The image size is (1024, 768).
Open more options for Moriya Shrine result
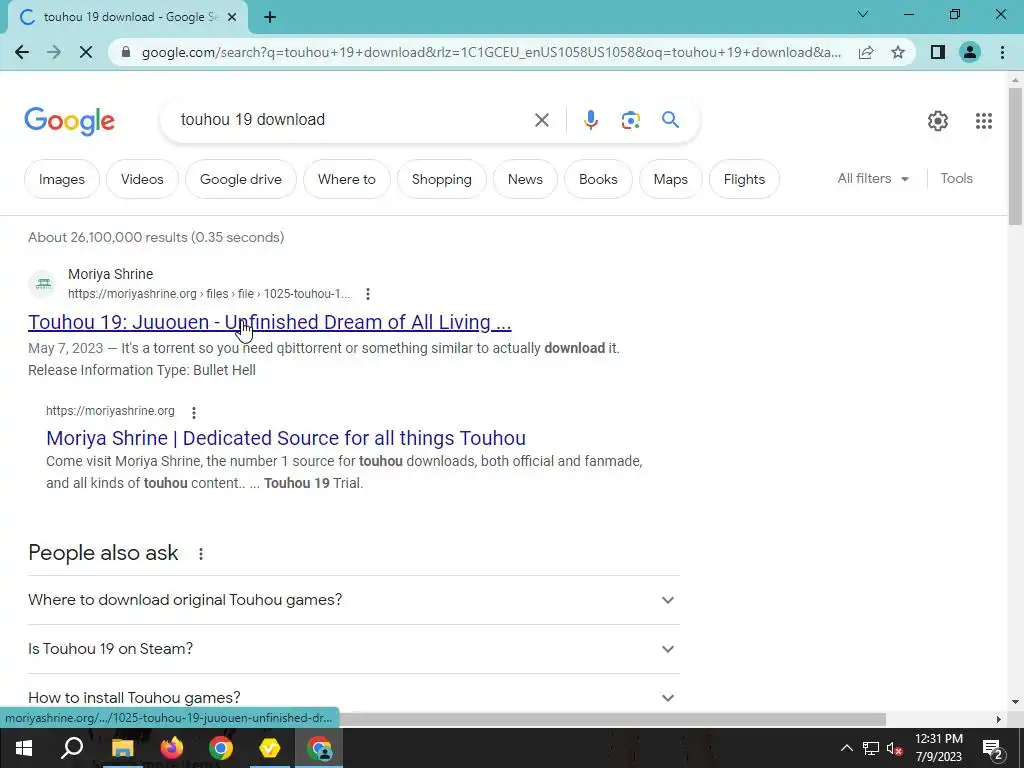[x=368, y=294]
